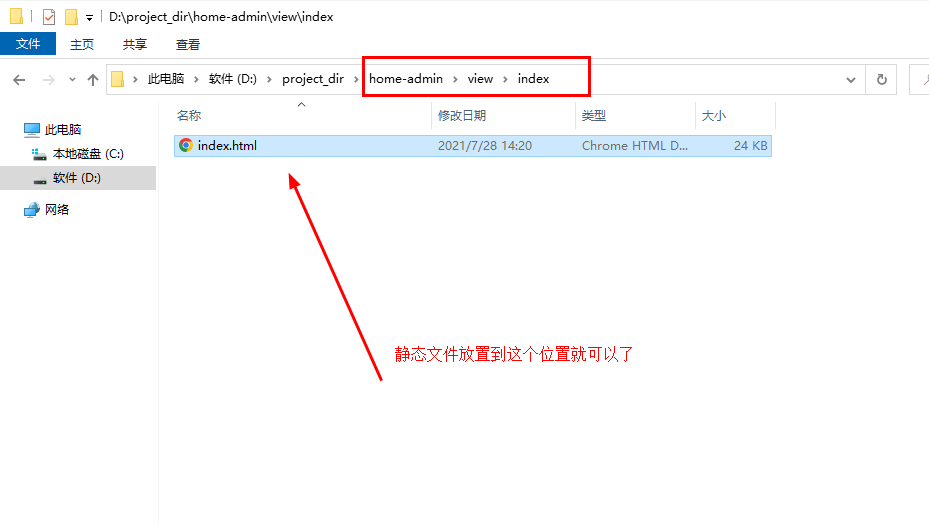This screenshot has height=526, width=929.
Task: Open the address bar history dropdown
Action: pyautogui.click(x=851, y=80)
